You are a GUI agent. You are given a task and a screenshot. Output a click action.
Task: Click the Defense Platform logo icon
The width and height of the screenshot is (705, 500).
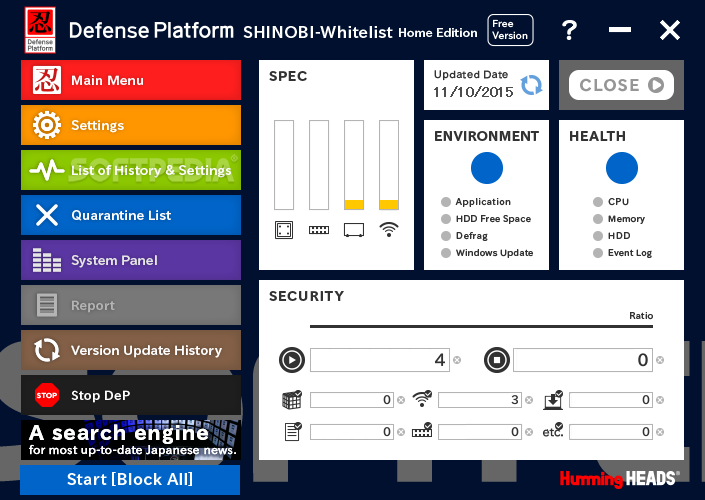40,30
